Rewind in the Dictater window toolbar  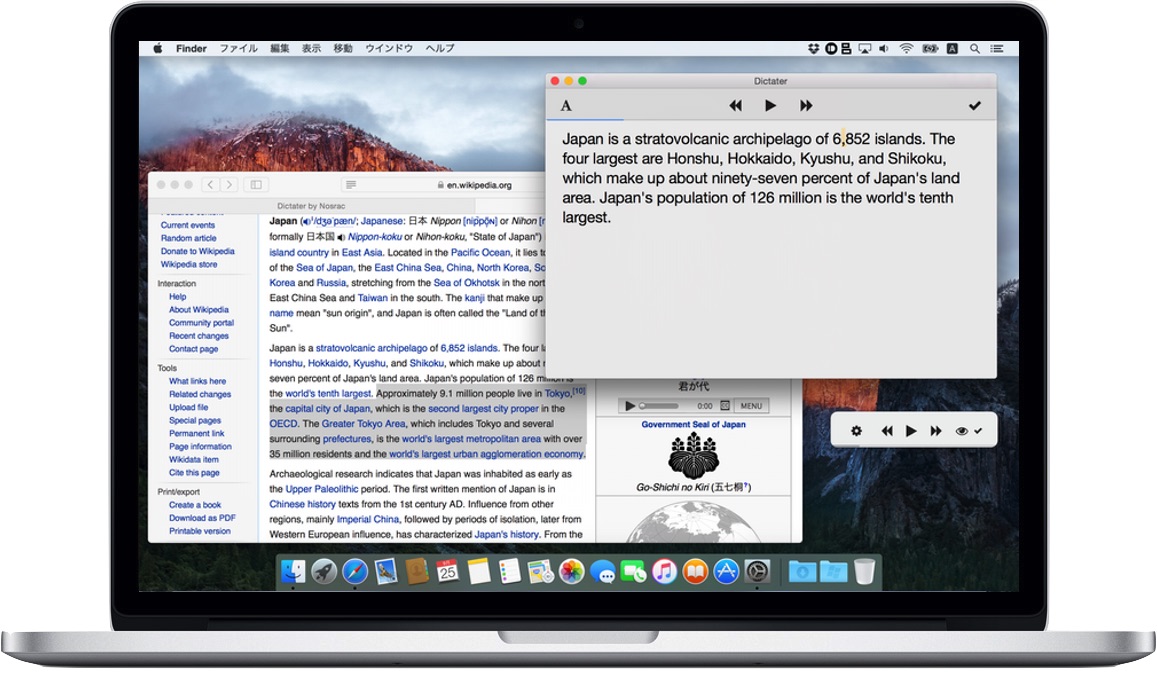coord(736,106)
